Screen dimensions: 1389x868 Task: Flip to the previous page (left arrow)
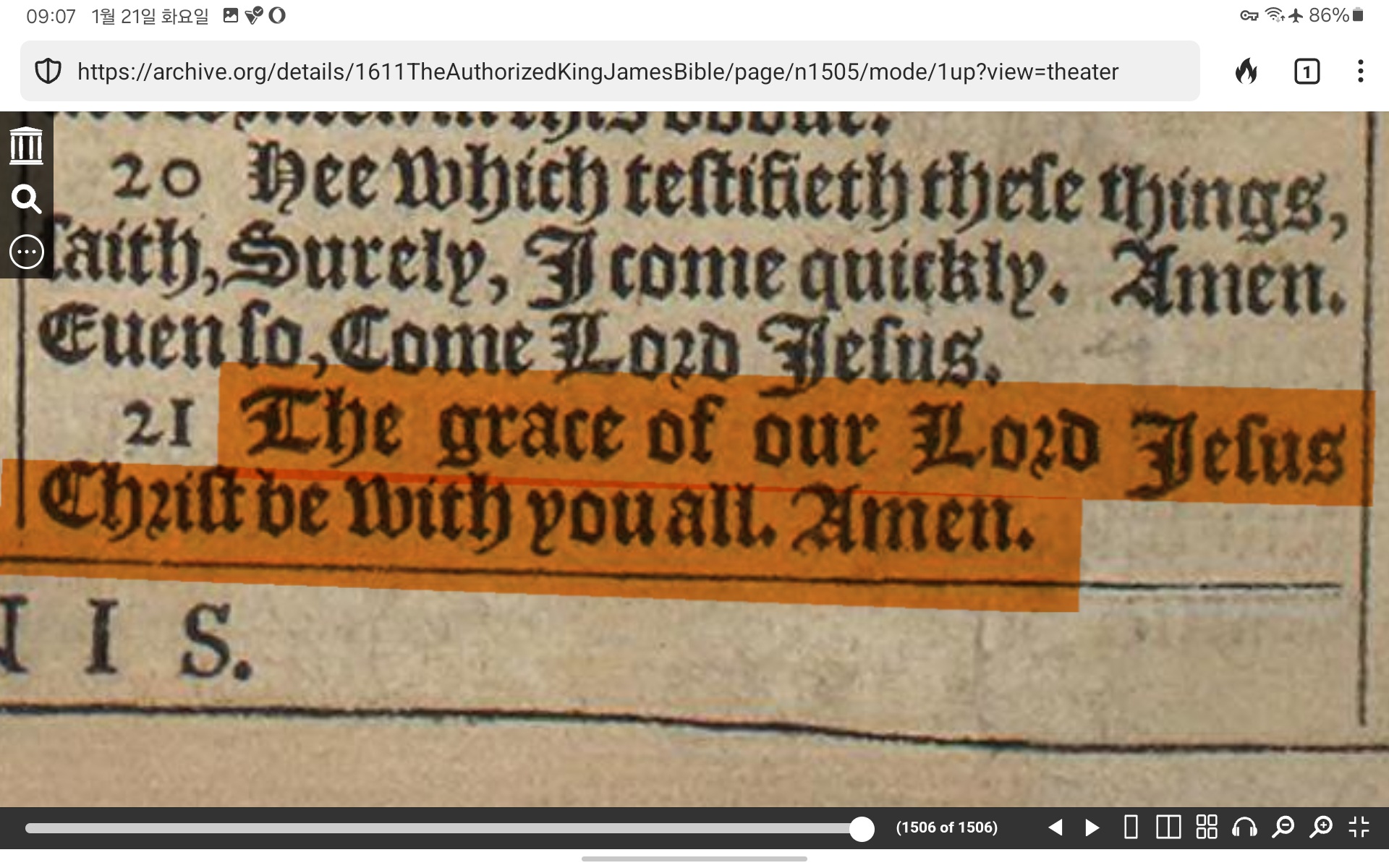1055,827
